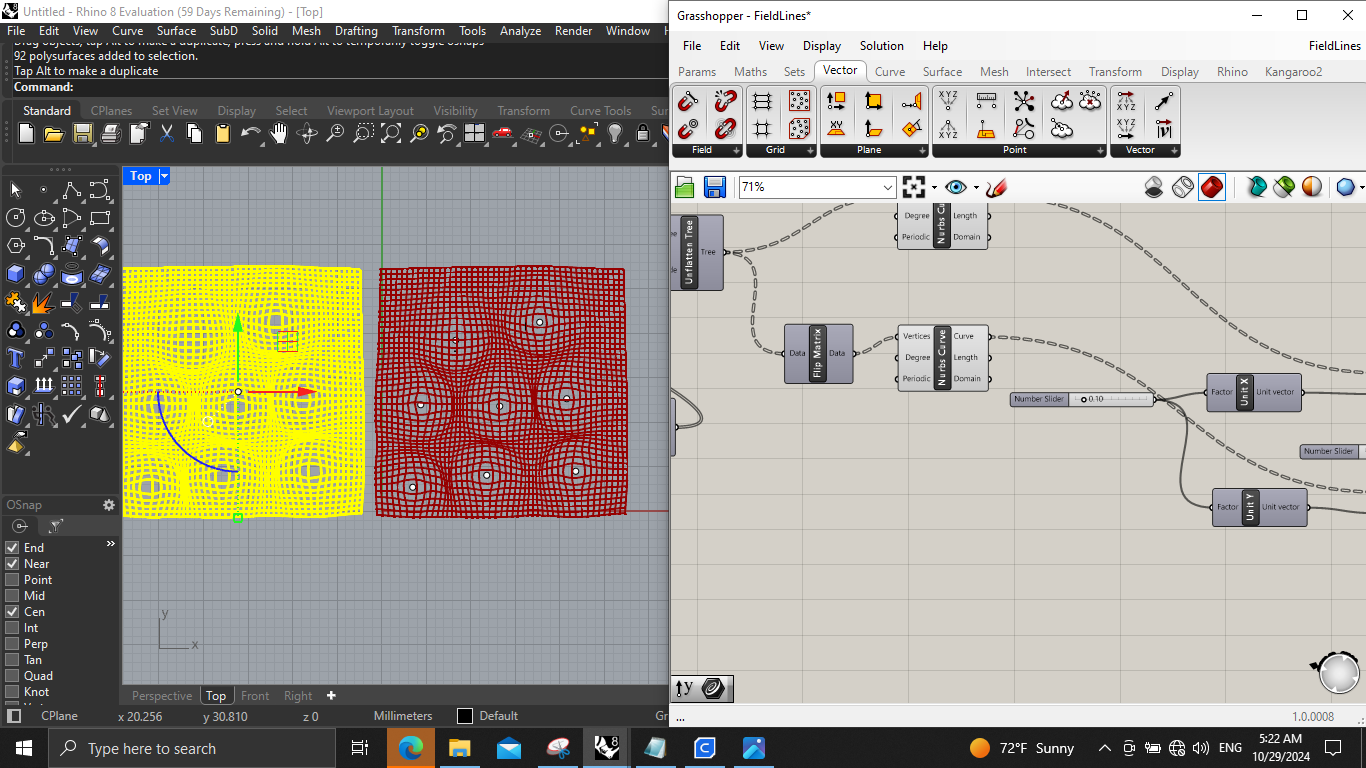Open the Grasshopper Solution menu
Viewport: 1366px width, 768px height.
pos(881,46)
